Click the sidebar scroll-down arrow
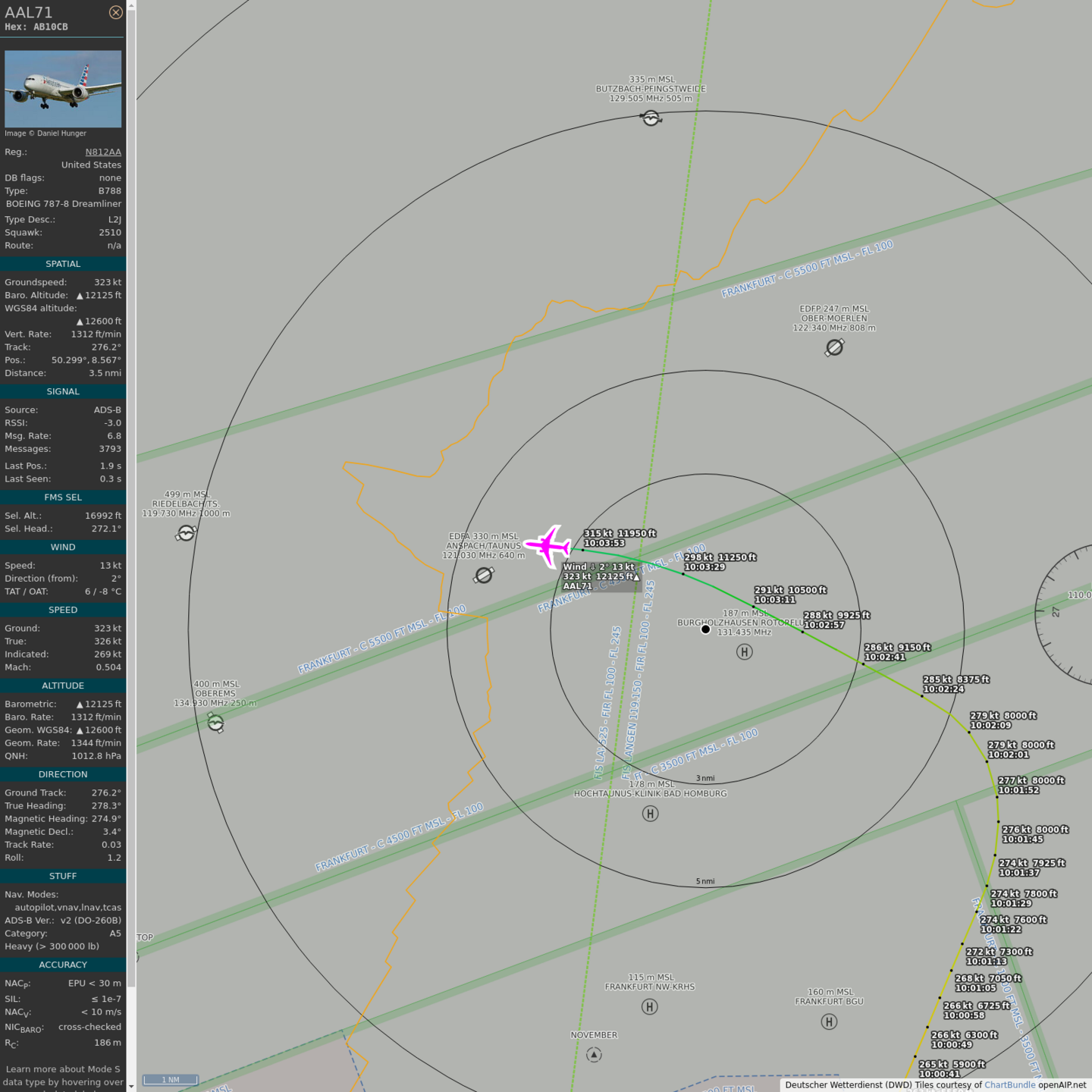 [x=131, y=1086]
